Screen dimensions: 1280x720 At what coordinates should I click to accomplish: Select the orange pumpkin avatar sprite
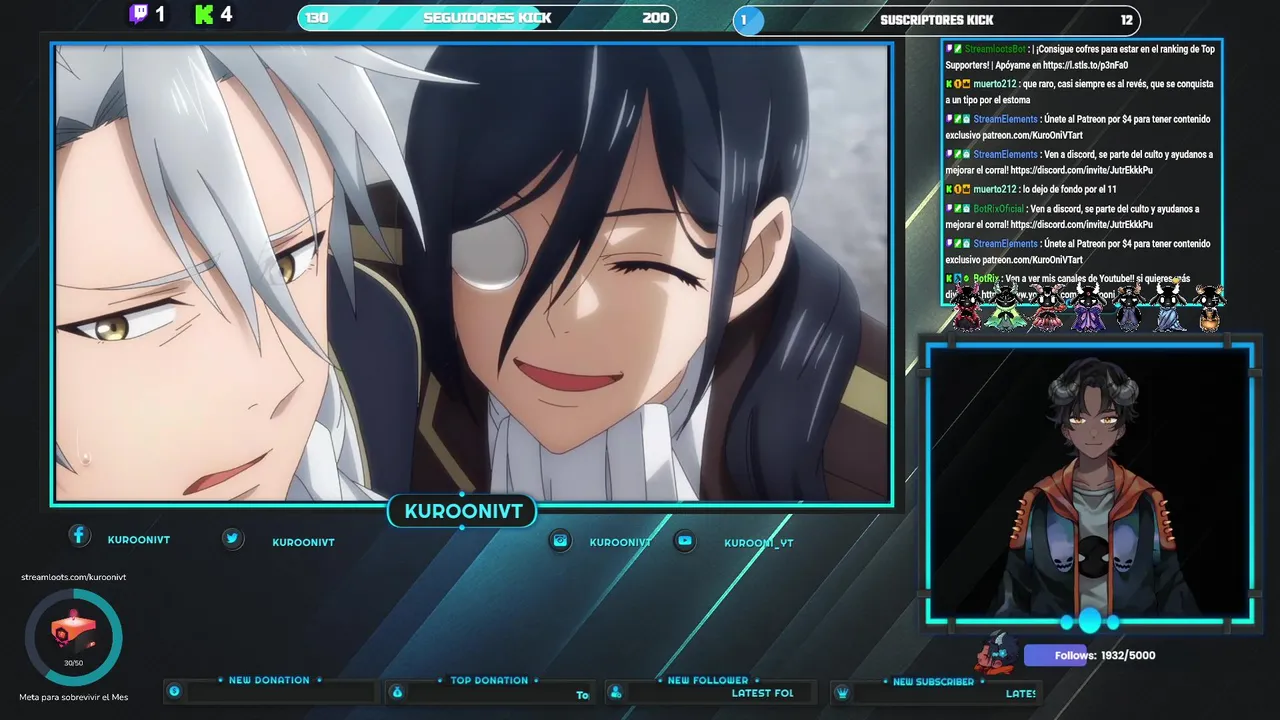click(1209, 309)
